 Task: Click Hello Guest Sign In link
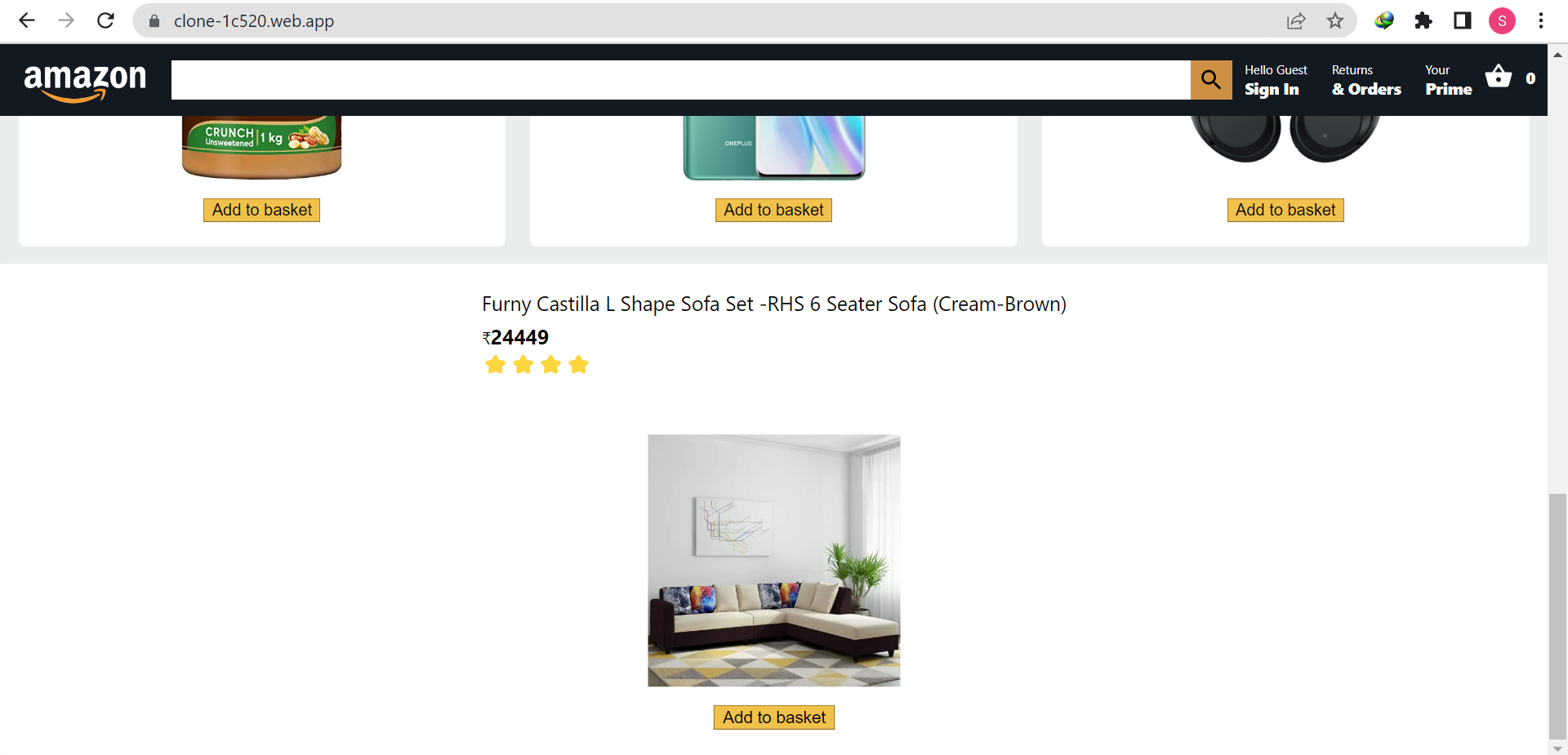[x=1276, y=80]
